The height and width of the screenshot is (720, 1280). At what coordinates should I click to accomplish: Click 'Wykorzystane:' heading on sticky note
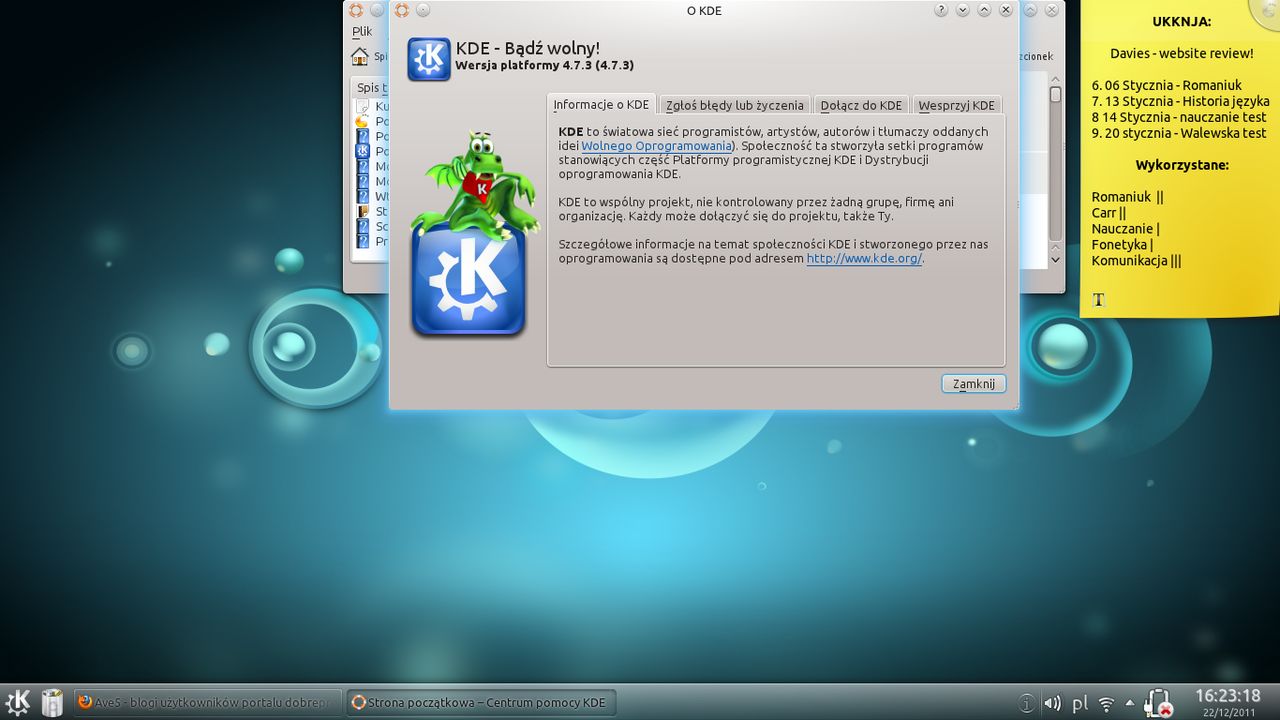(x=1182, y=165)
